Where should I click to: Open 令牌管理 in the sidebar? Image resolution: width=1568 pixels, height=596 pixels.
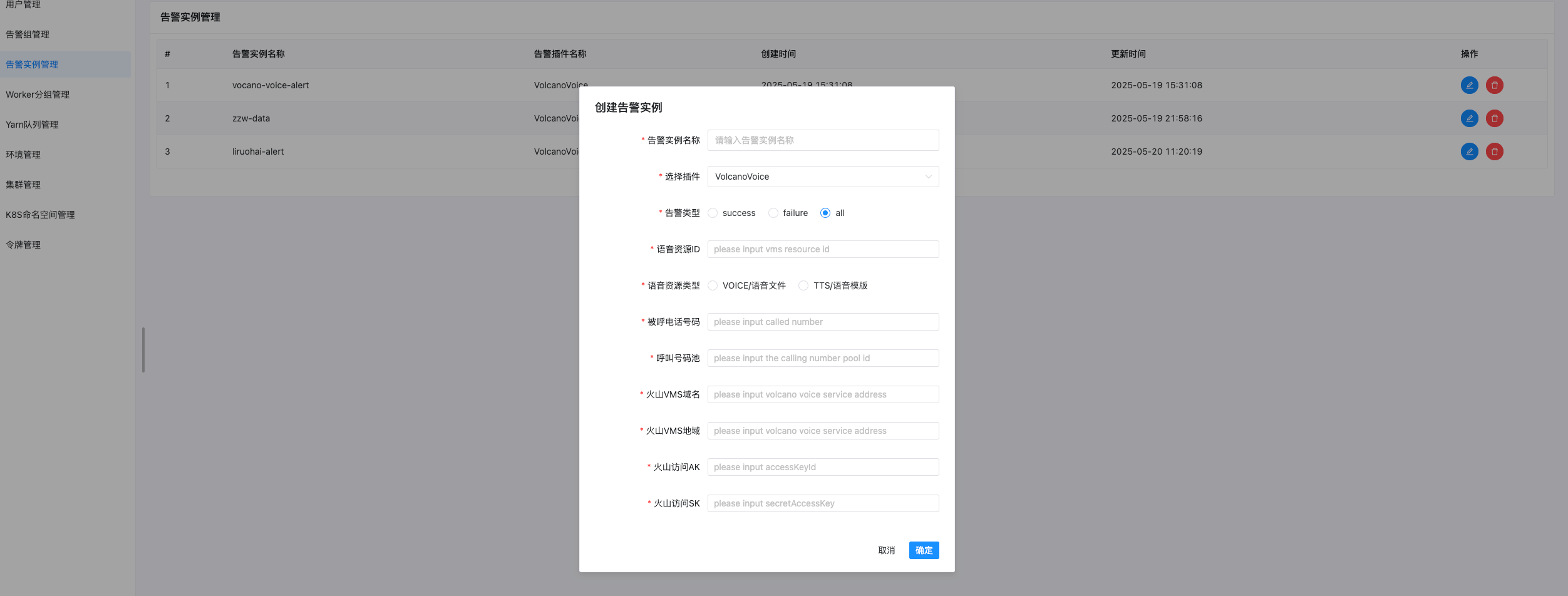pos(23,245)
